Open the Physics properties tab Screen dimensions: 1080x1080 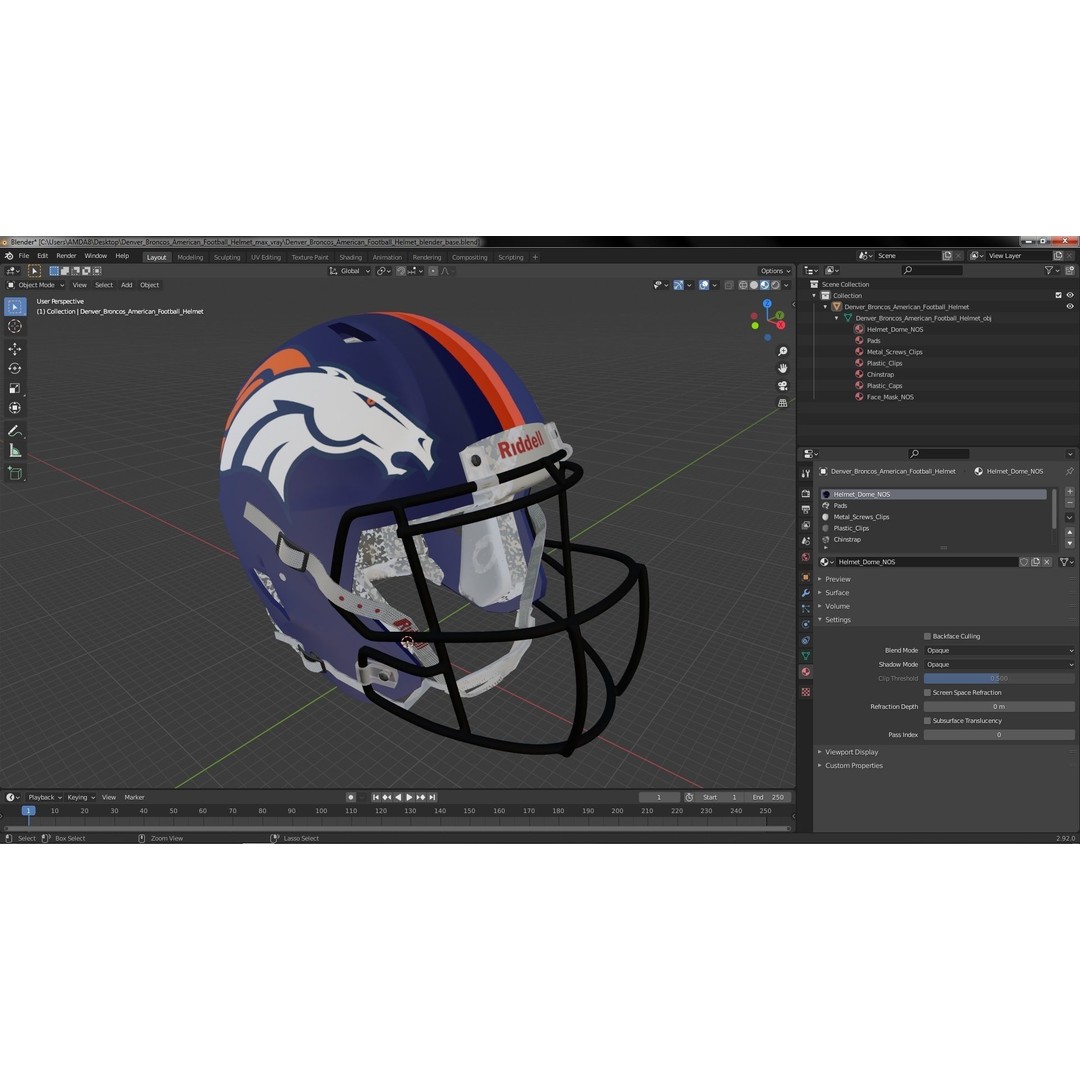[x=806, y=625]
